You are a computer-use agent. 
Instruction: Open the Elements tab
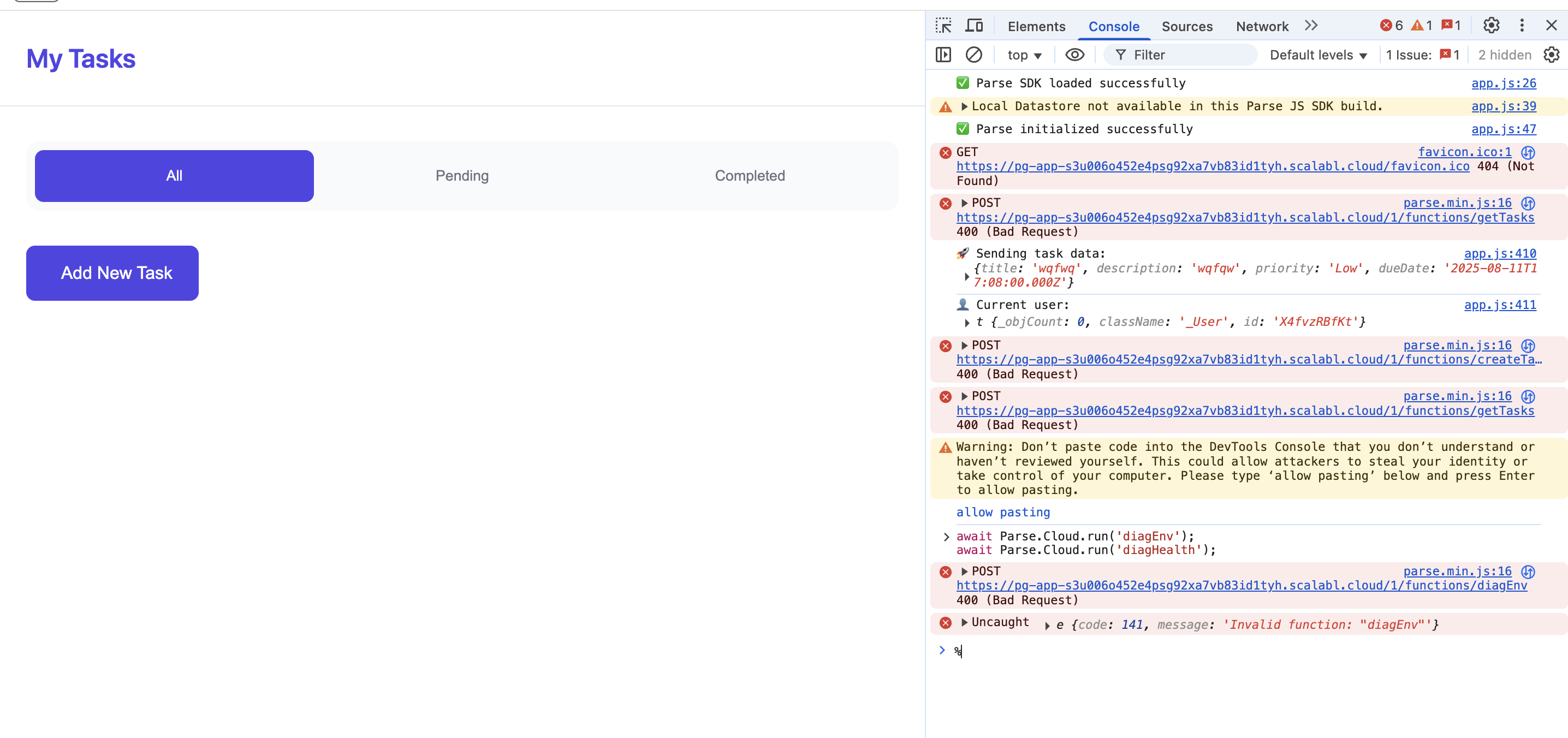1036,26
